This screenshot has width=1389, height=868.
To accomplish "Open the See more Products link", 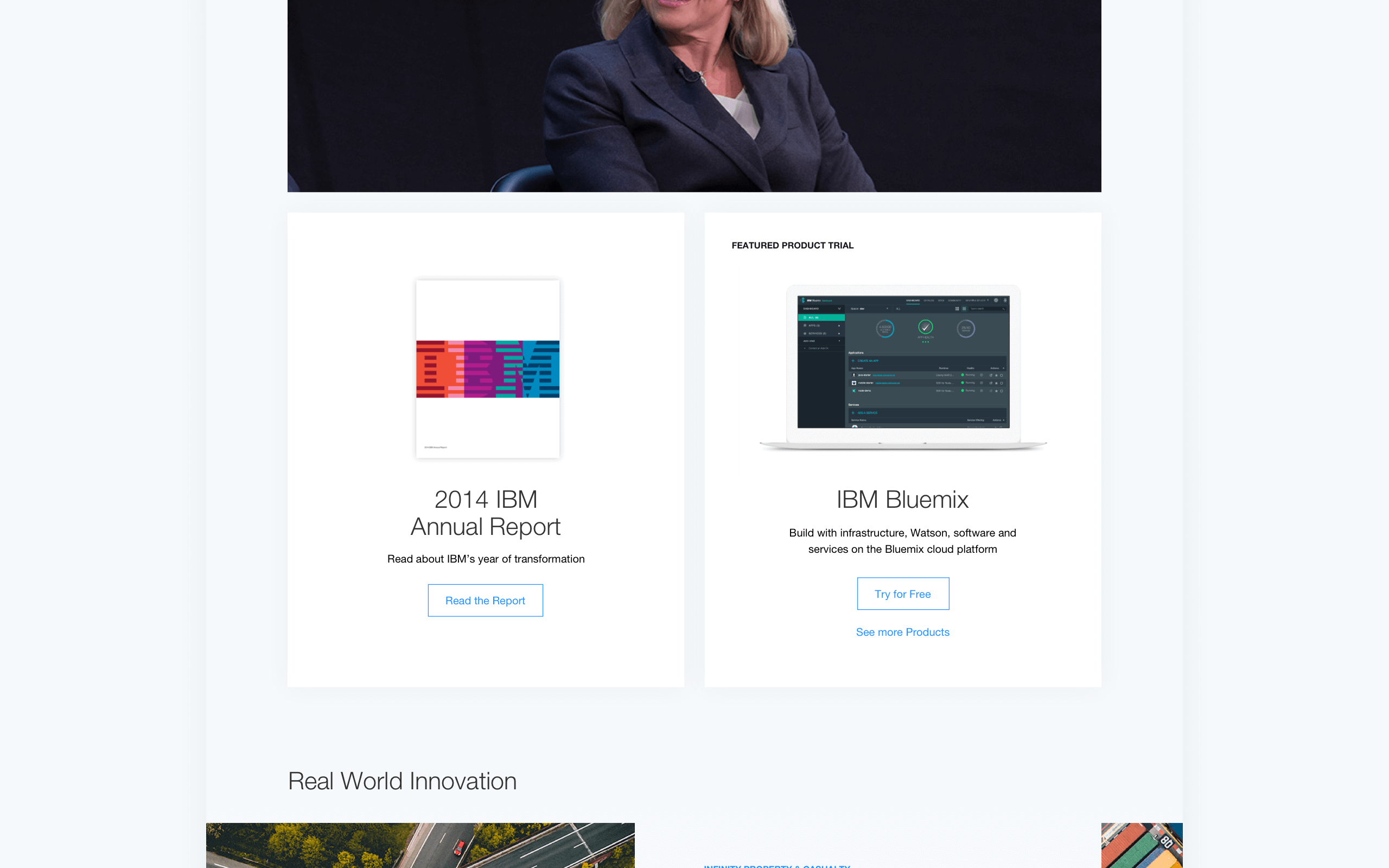I will (x=903, y=632).
